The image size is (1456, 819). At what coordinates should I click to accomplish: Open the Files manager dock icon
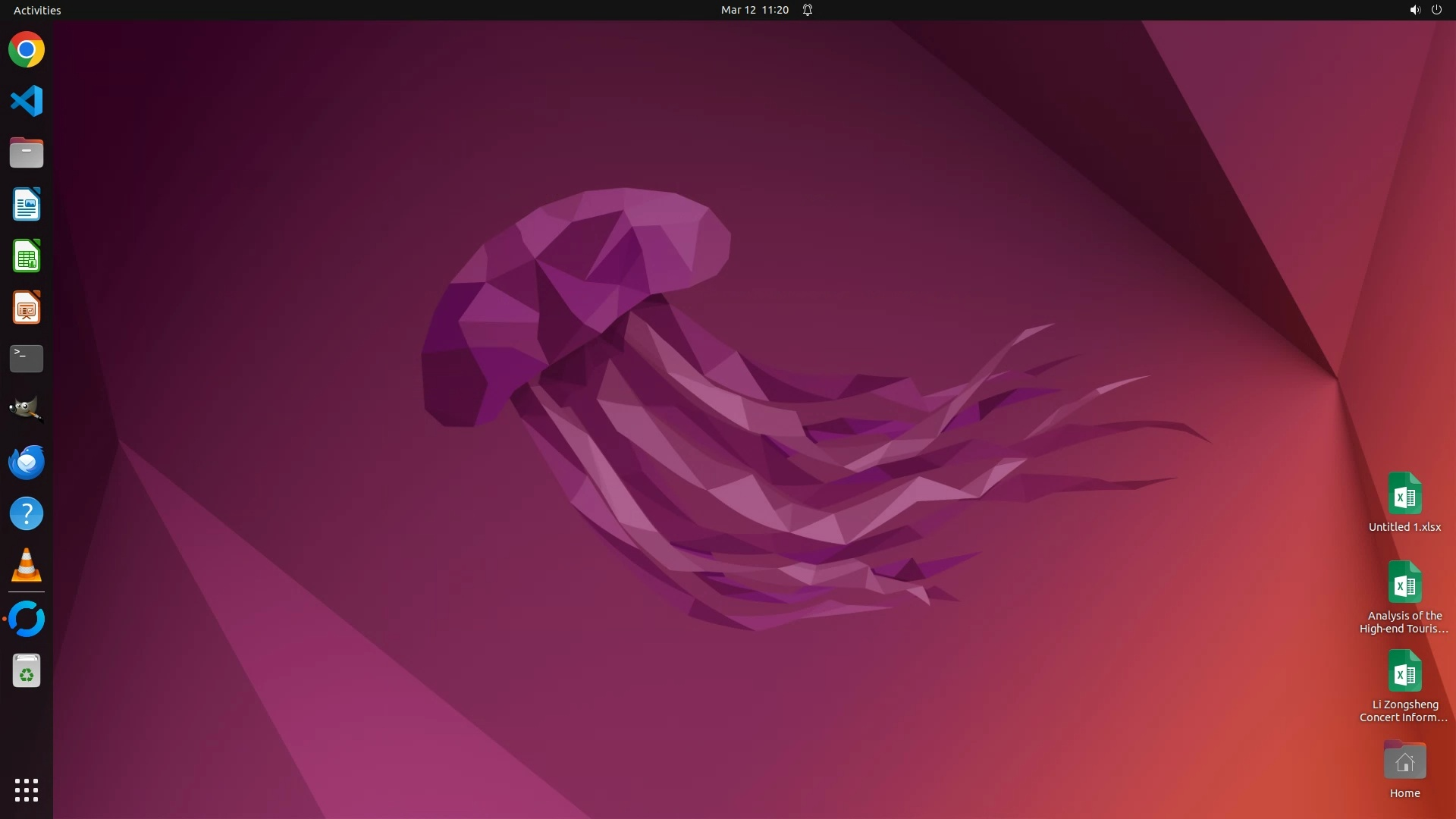pyautogui.click(x=27, y=152)
